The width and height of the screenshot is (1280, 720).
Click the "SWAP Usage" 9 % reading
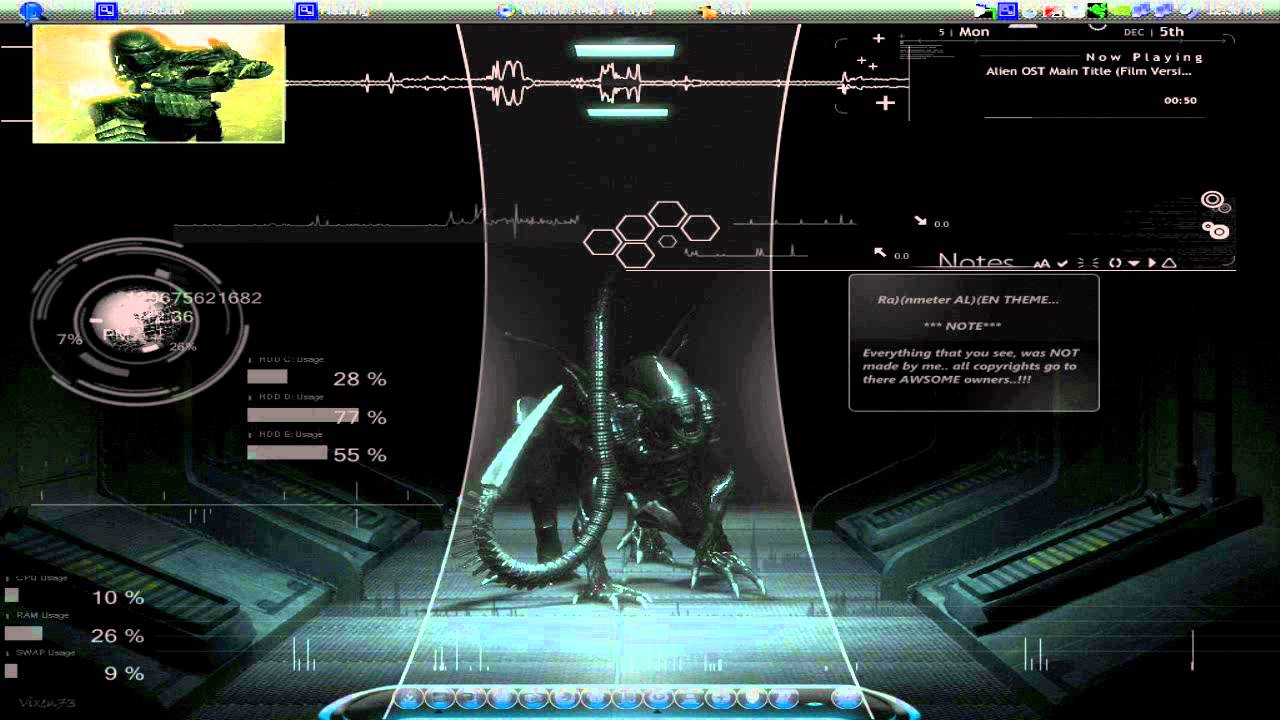[124, 673]
